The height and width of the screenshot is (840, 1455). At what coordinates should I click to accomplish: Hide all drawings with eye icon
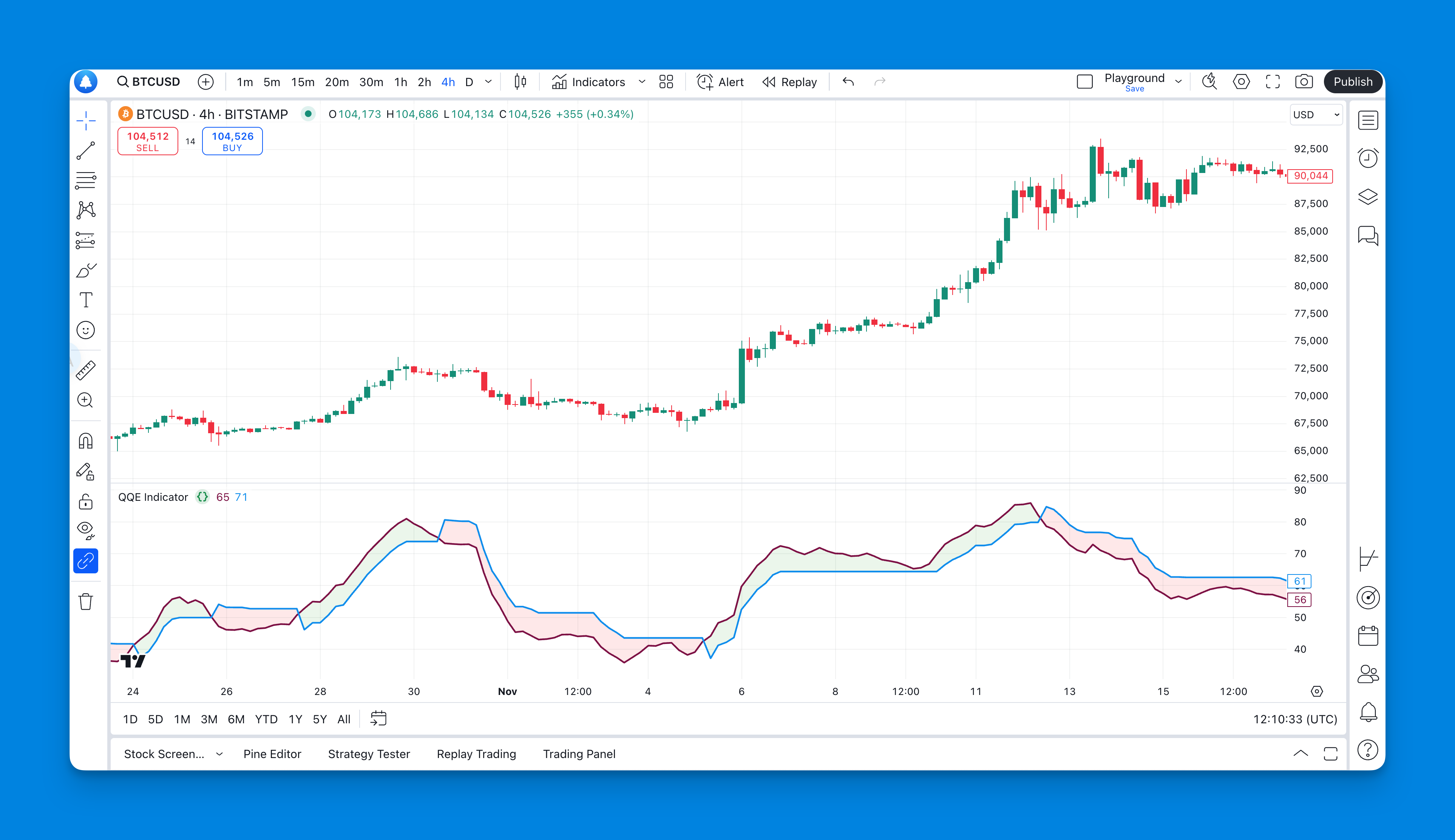pos(86,531)
